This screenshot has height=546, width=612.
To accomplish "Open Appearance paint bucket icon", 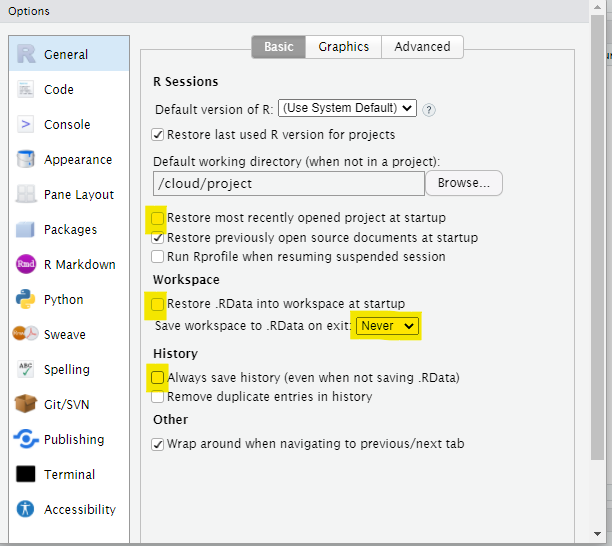I will 26,159.
